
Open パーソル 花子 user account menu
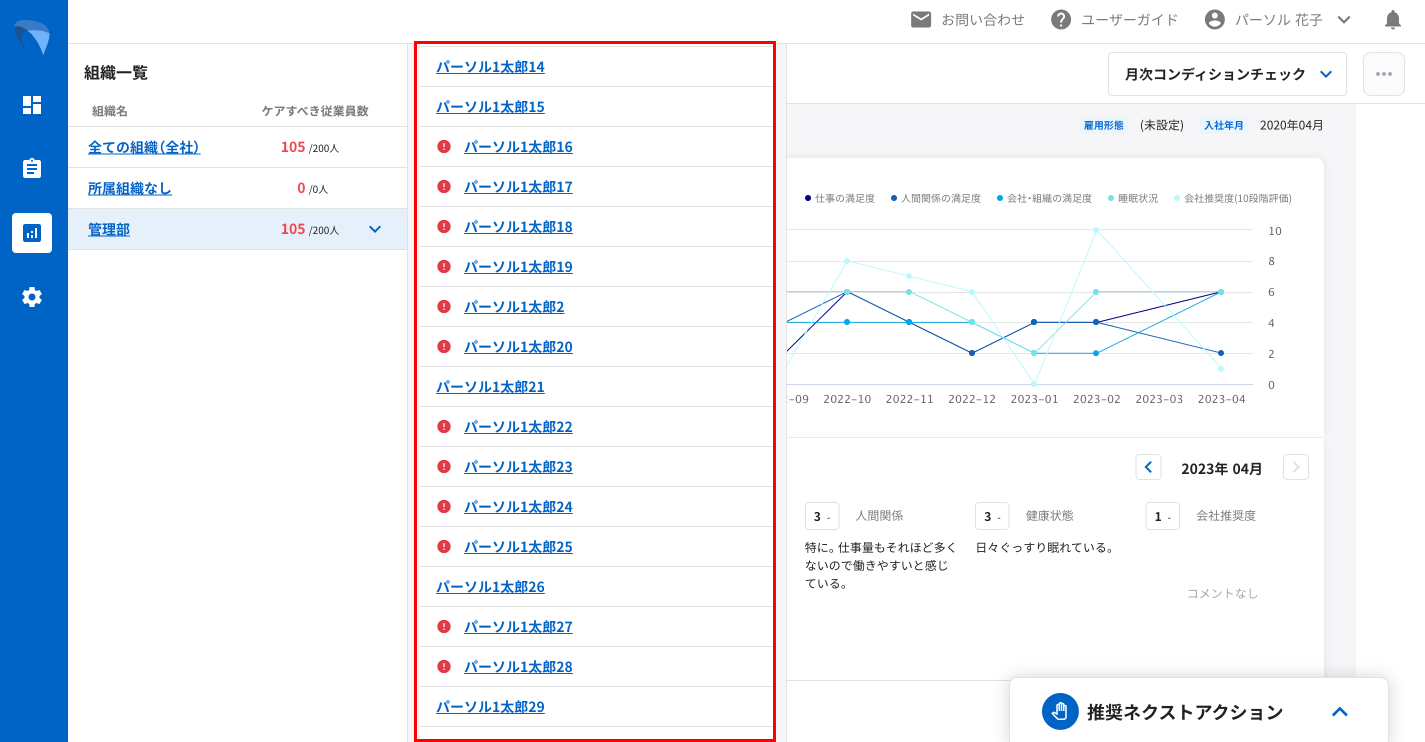click(1278, 19)
